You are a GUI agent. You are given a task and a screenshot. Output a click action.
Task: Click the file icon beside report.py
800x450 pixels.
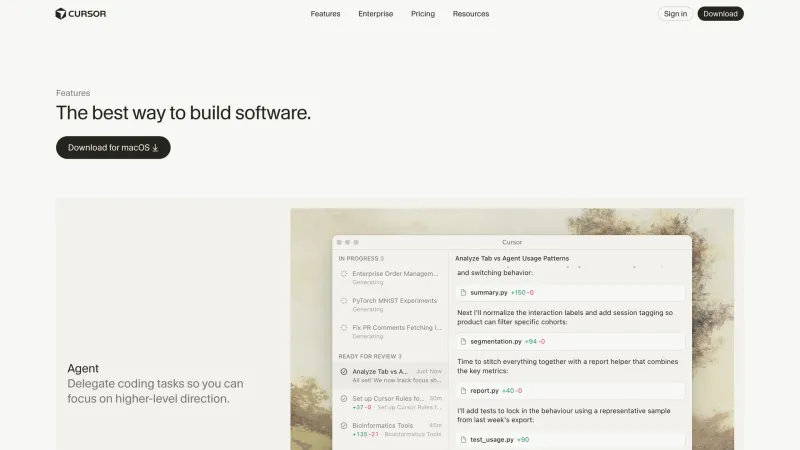pos(463,391)
